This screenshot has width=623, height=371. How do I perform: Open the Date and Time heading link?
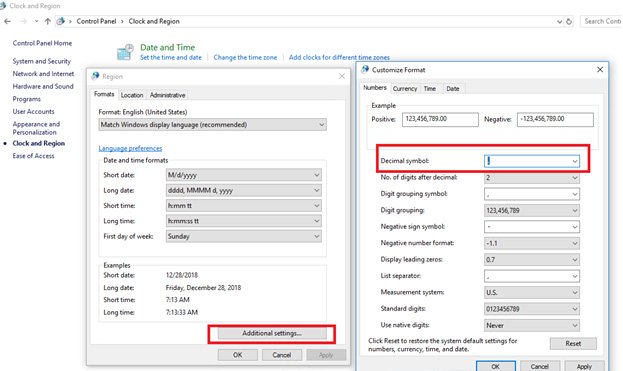(x=167, y=47)
